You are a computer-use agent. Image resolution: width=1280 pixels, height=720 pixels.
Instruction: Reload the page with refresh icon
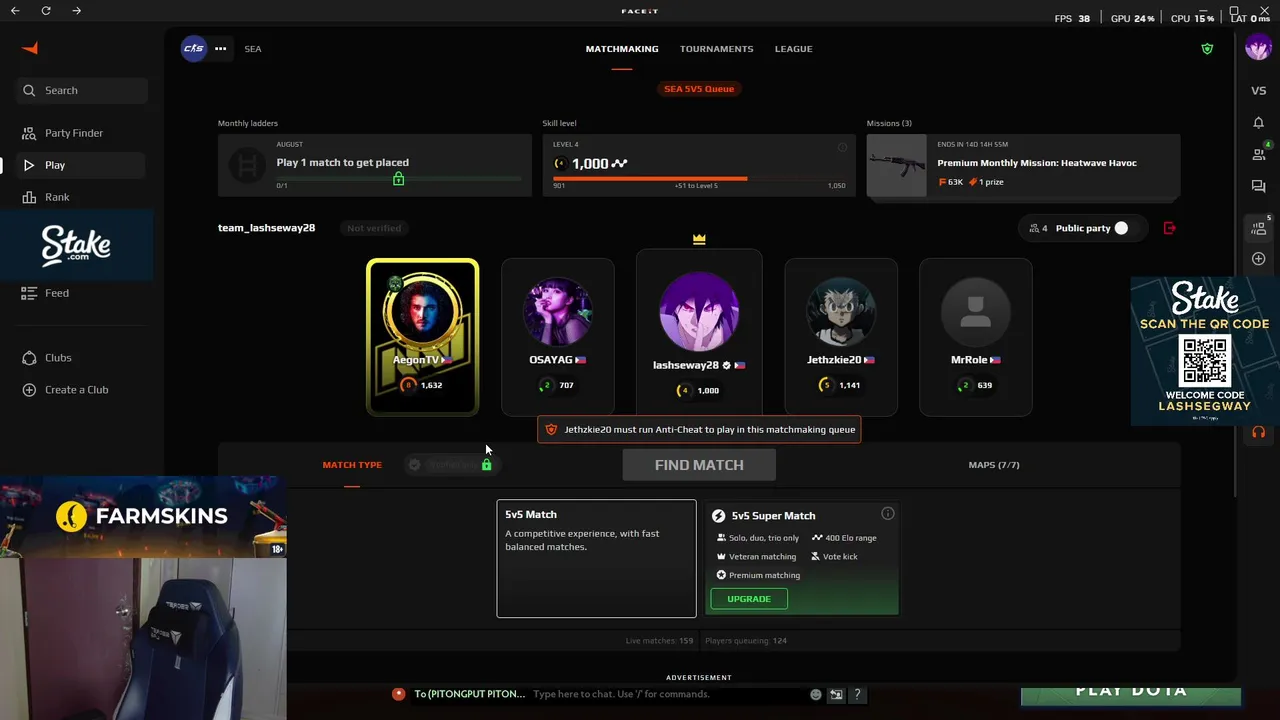(46, 10)
